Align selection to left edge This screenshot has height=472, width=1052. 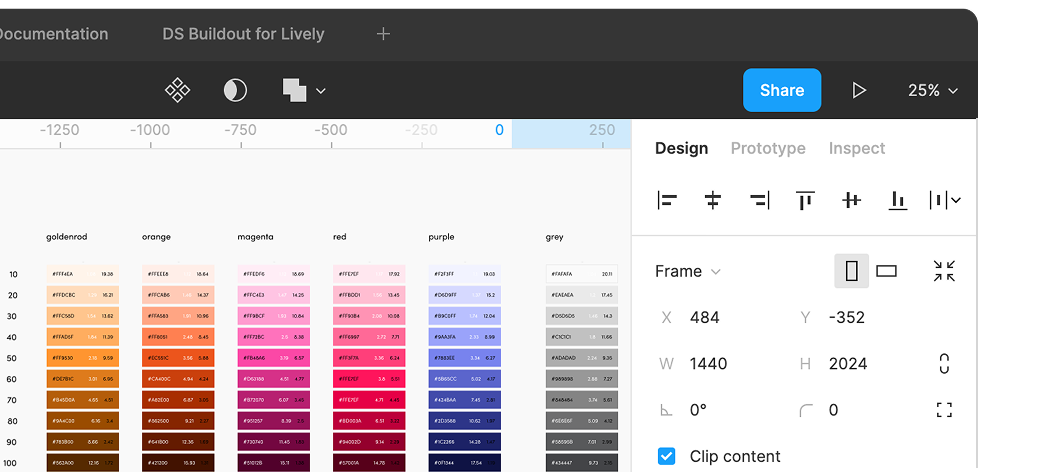pos(667,200)
